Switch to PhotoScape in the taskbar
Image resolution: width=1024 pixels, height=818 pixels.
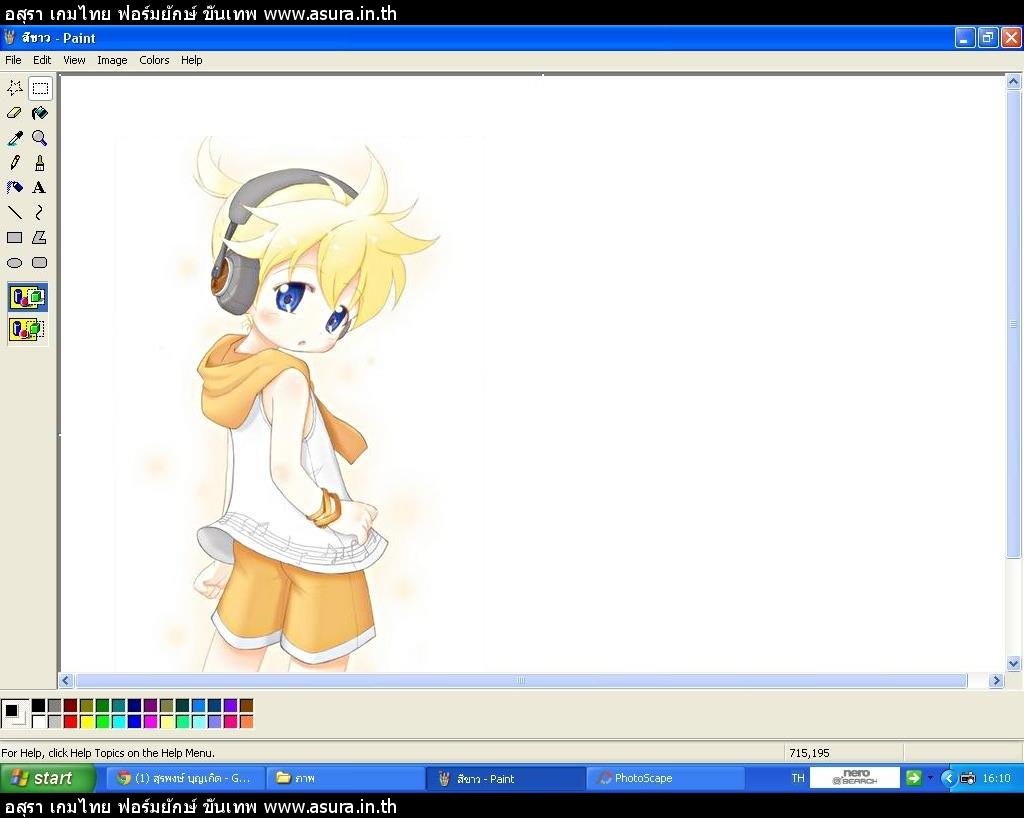click(665, 778)
